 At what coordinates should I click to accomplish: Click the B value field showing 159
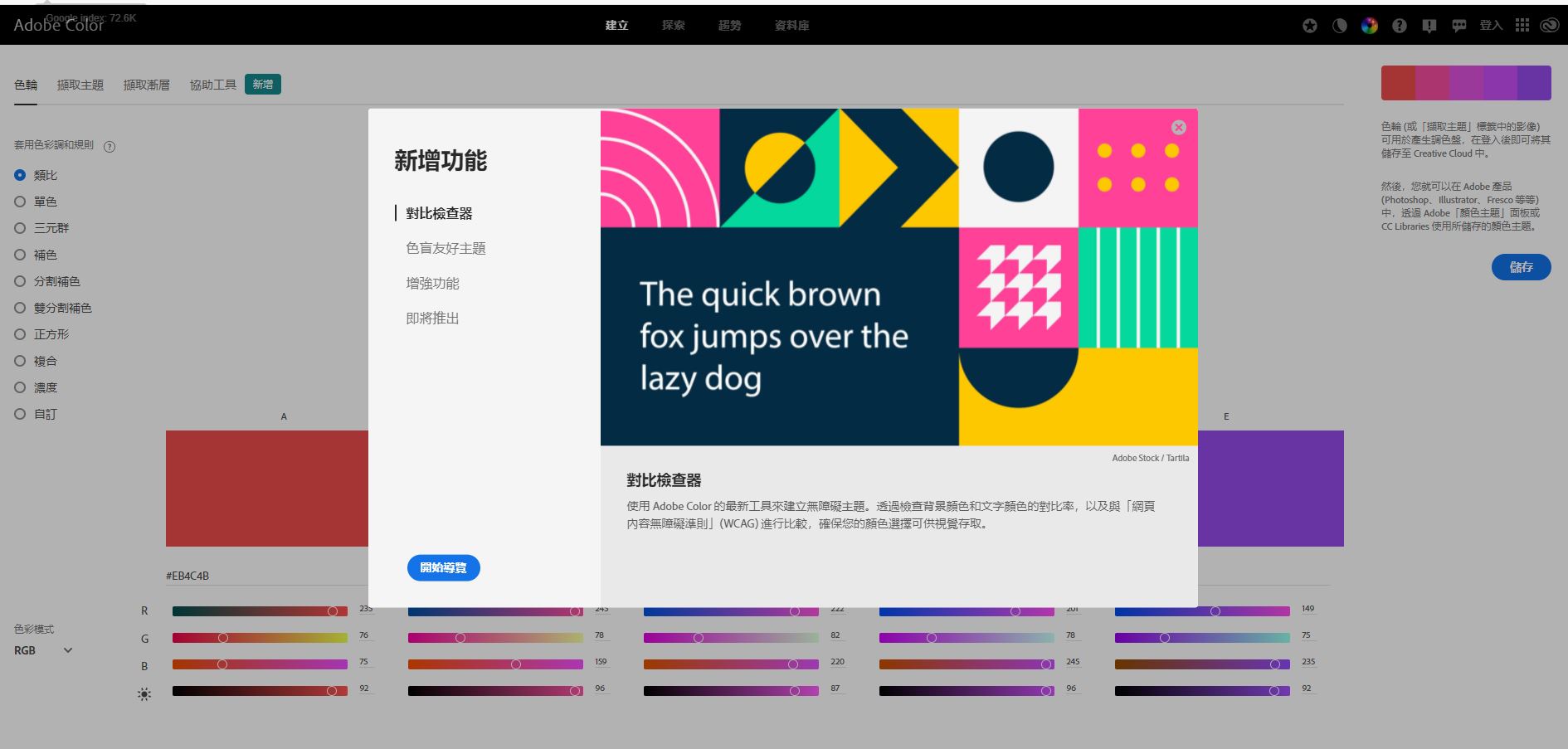coord(601,662)
